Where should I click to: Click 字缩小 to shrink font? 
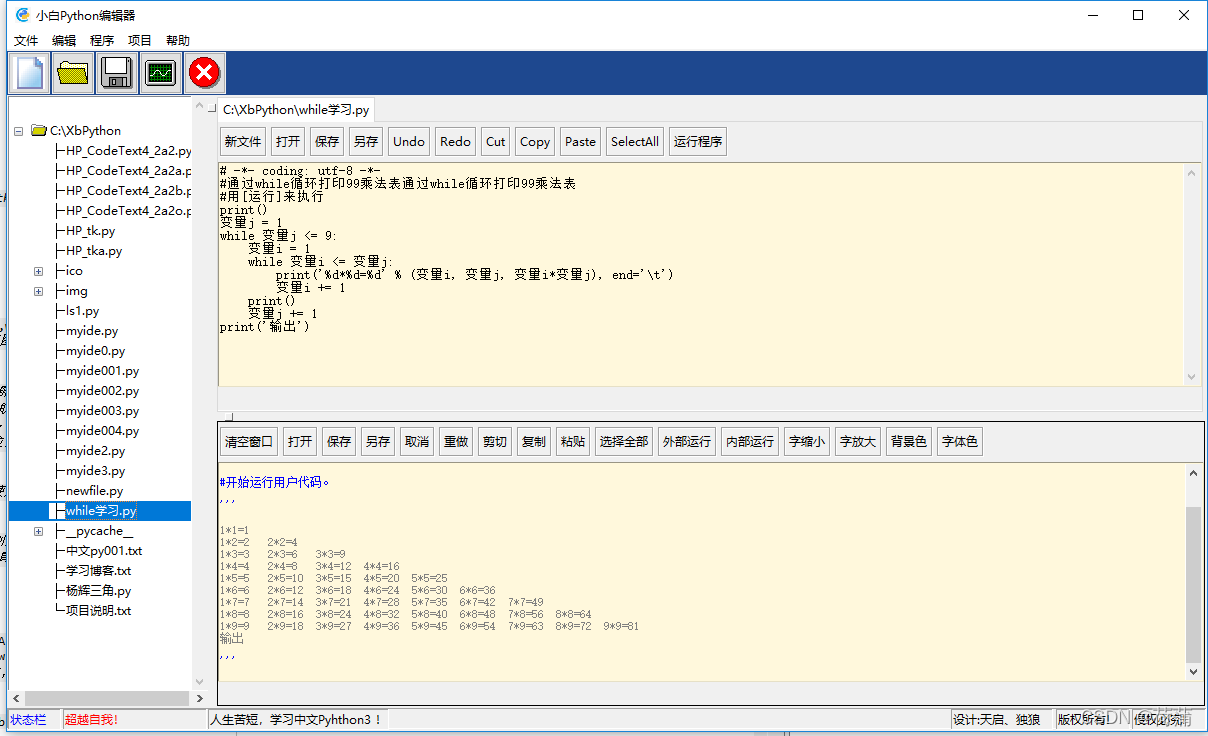click(807, 441)
